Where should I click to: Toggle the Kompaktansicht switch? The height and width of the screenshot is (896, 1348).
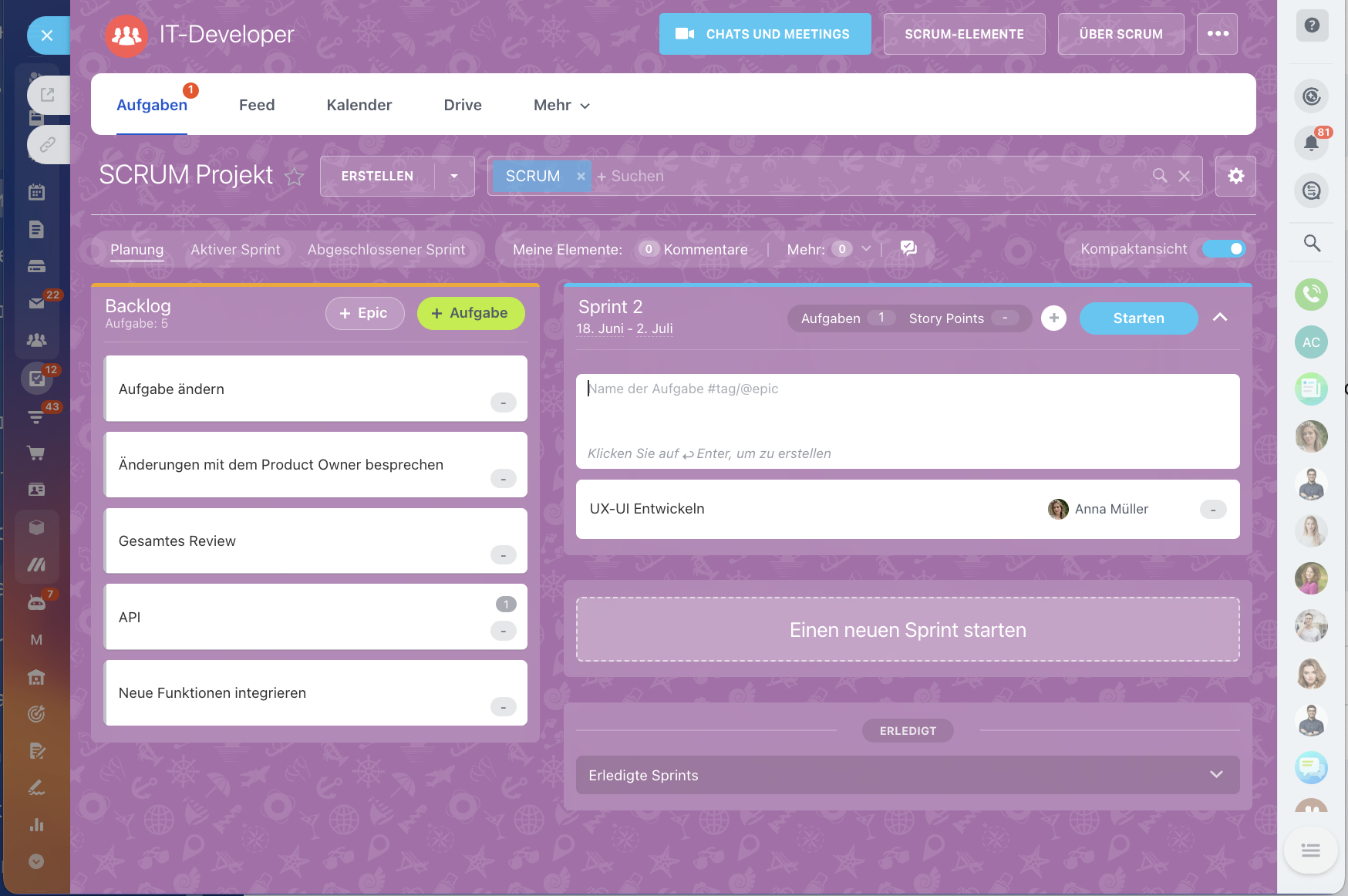(1224, 248)
